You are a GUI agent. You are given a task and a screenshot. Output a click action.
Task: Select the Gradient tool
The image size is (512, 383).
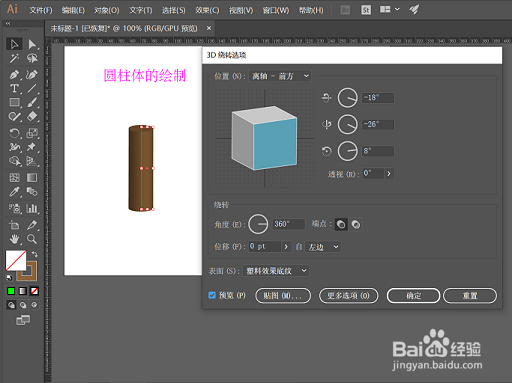tap(32, 178)
